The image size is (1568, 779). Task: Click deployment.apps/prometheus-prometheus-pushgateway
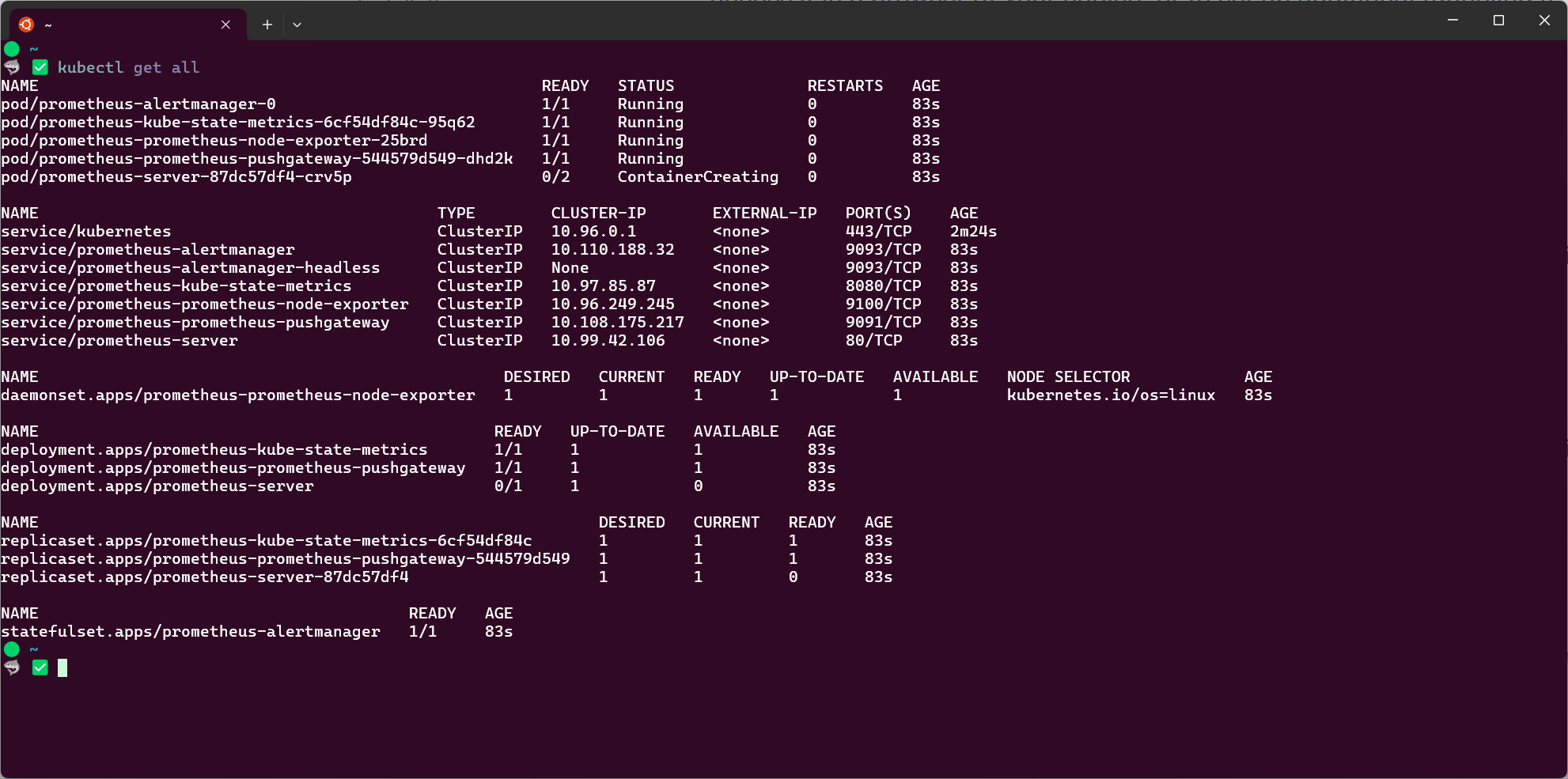click(x=233, y=467)
